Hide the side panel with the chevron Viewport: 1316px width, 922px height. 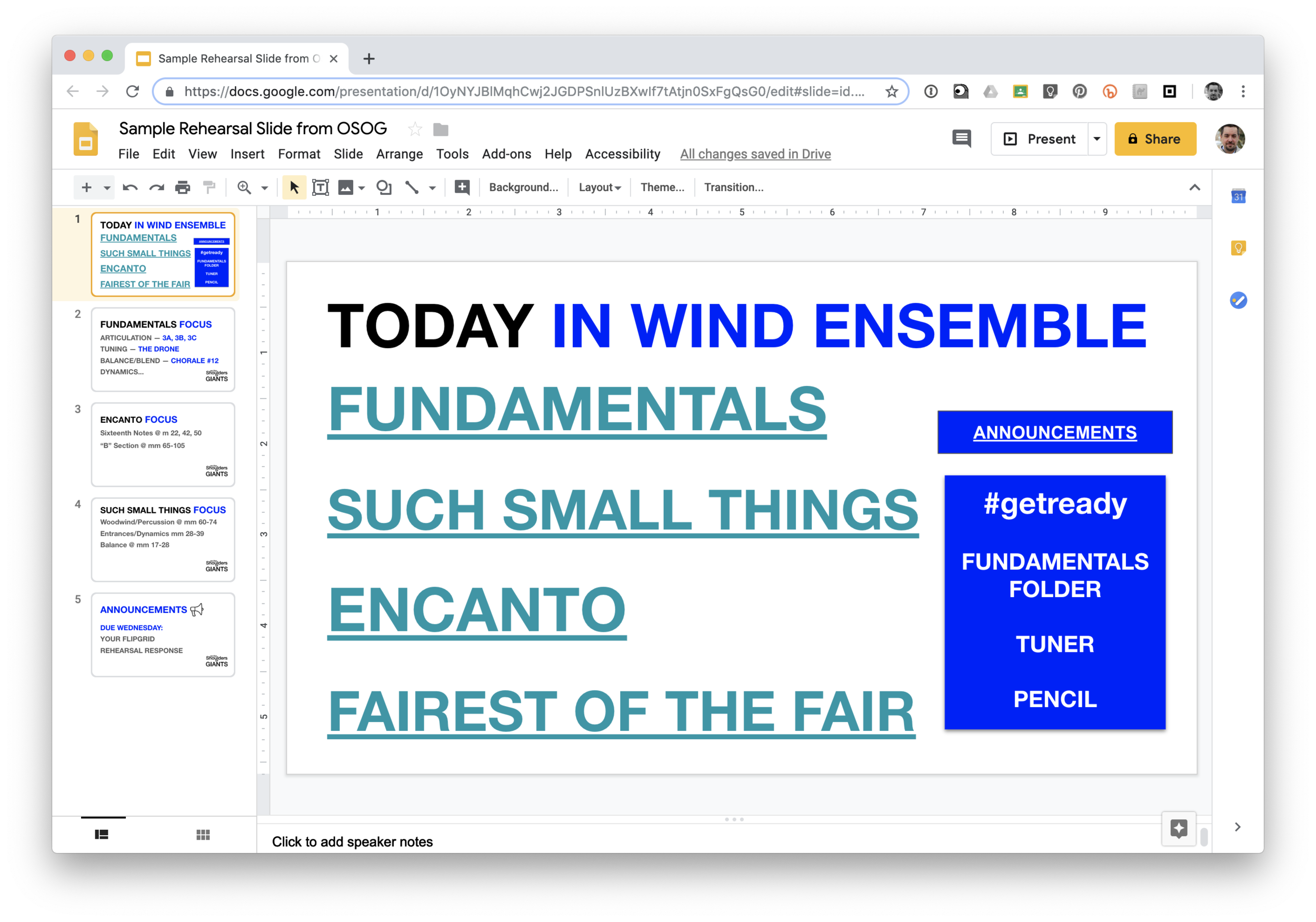[1237, 827]
